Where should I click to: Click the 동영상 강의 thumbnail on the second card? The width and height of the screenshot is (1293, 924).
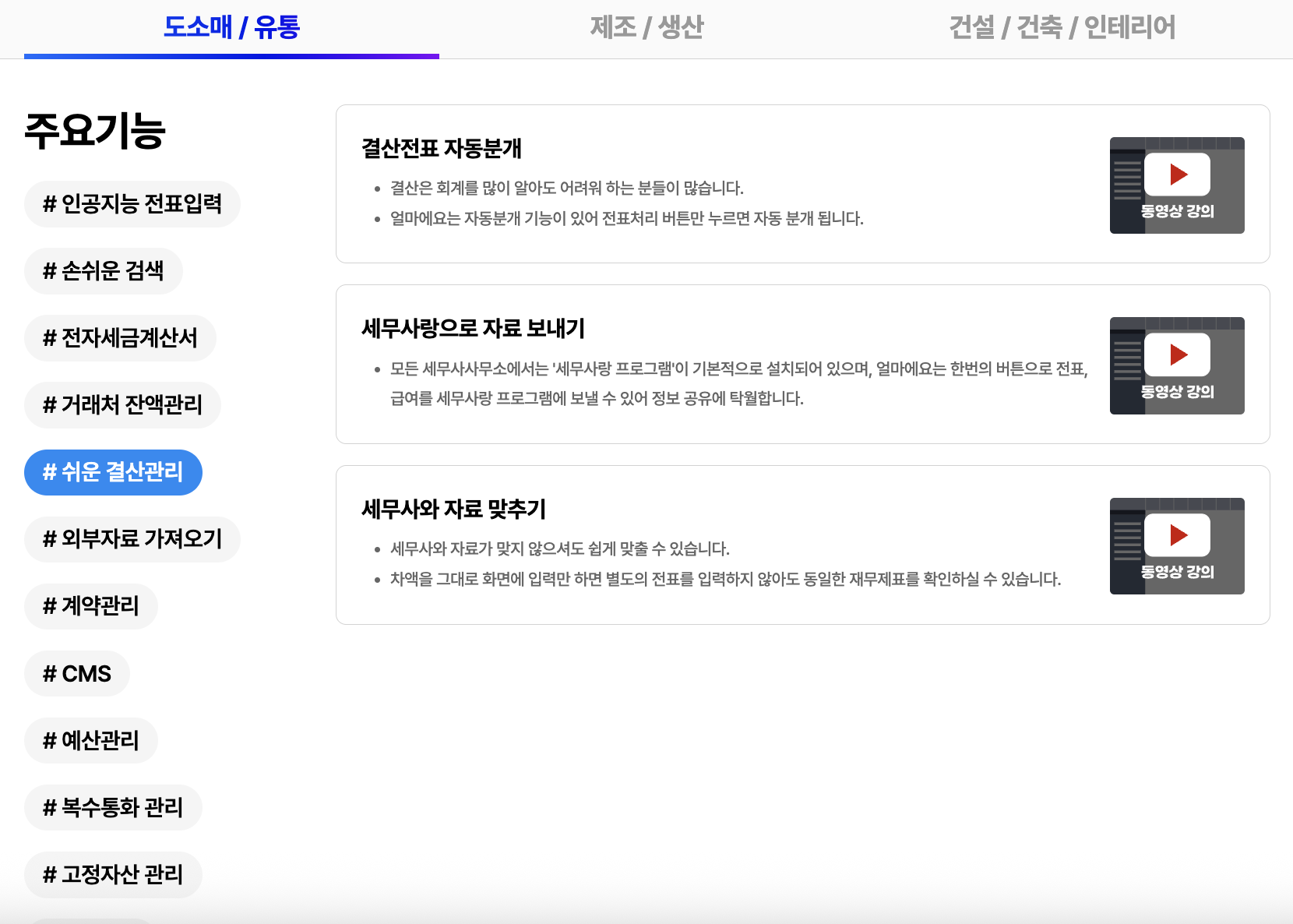point(1176,365)
